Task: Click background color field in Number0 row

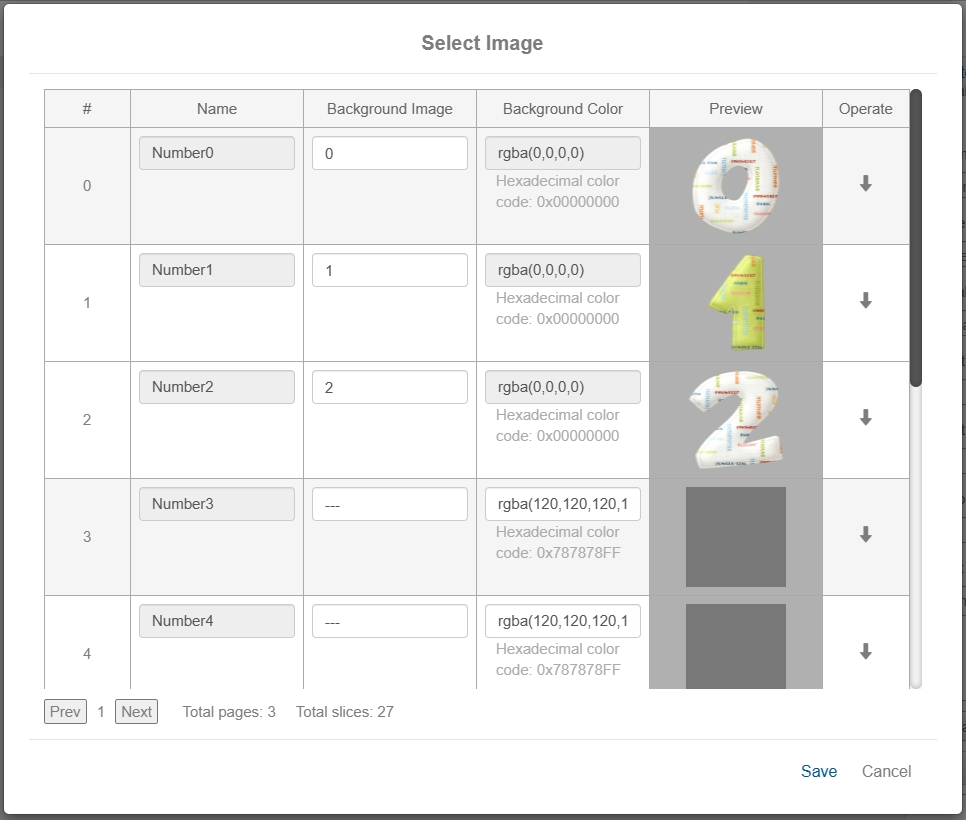Action: (563, 153)
